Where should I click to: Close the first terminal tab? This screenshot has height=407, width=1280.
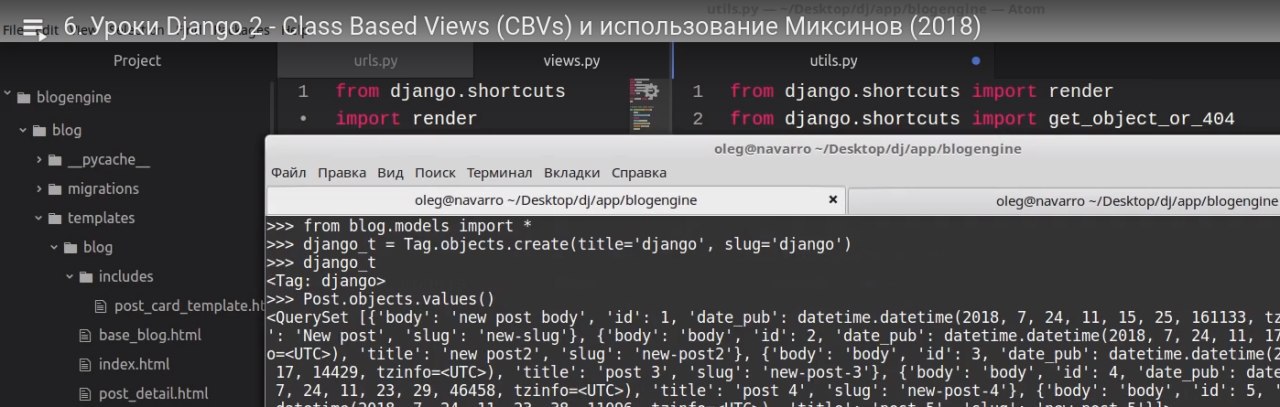click(x=832, y=200)
